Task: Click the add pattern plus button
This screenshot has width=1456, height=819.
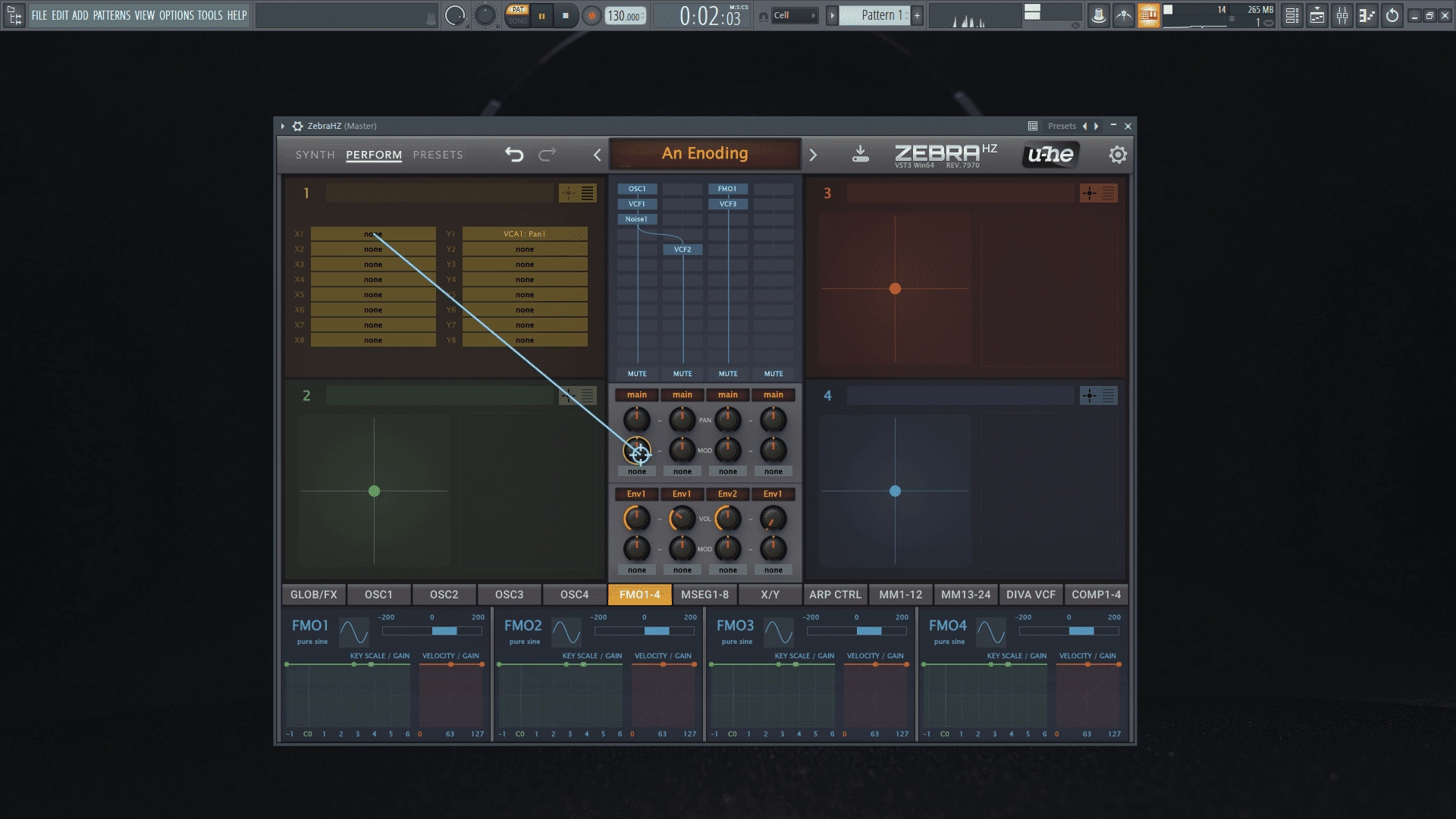Action: tap(917, 15)
